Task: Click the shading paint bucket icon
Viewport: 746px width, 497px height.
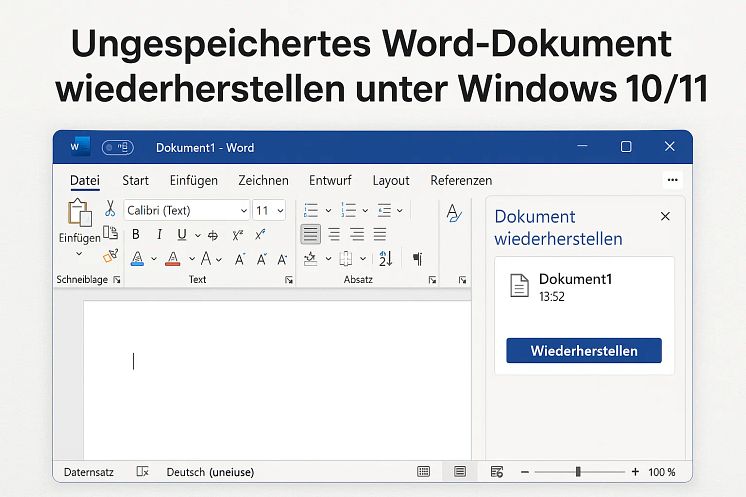Action: (x=311, y=259)
